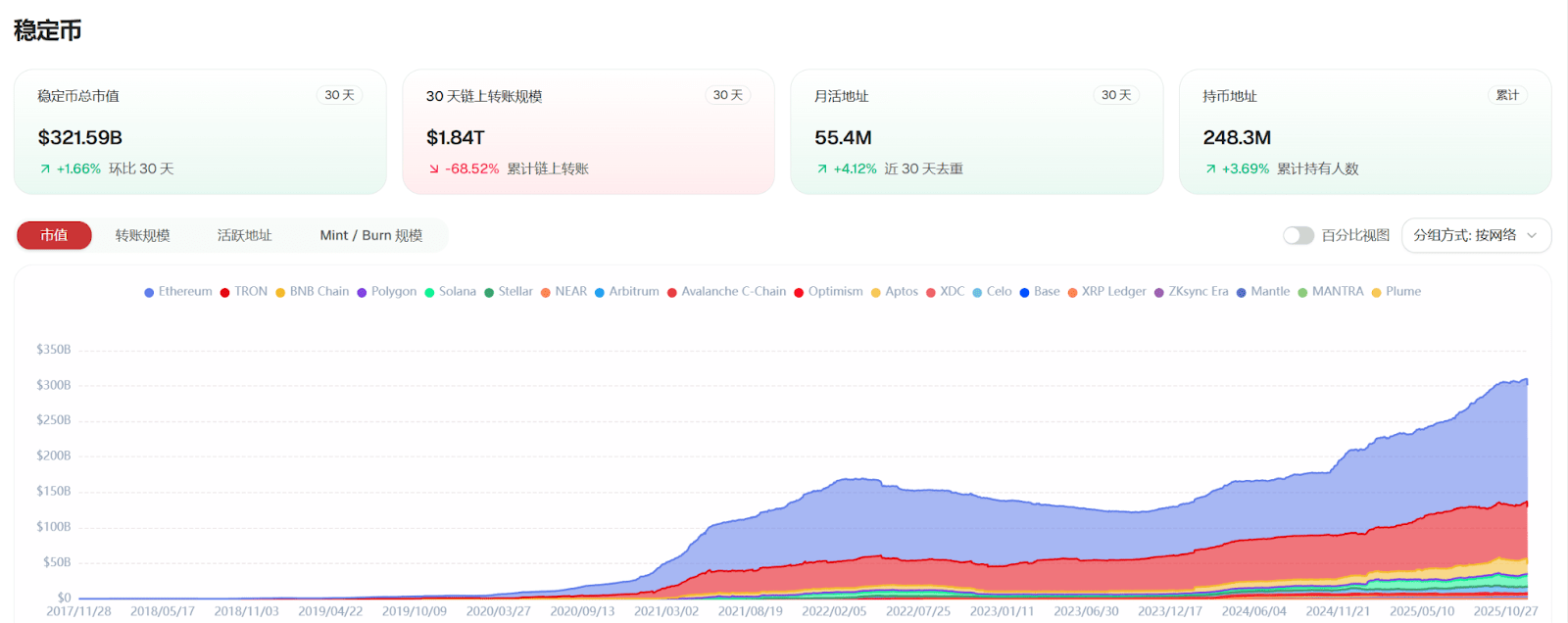Viewport: 1568px width, 623px height.
Task: Click the Solana legend green dot
Action: 429,293
